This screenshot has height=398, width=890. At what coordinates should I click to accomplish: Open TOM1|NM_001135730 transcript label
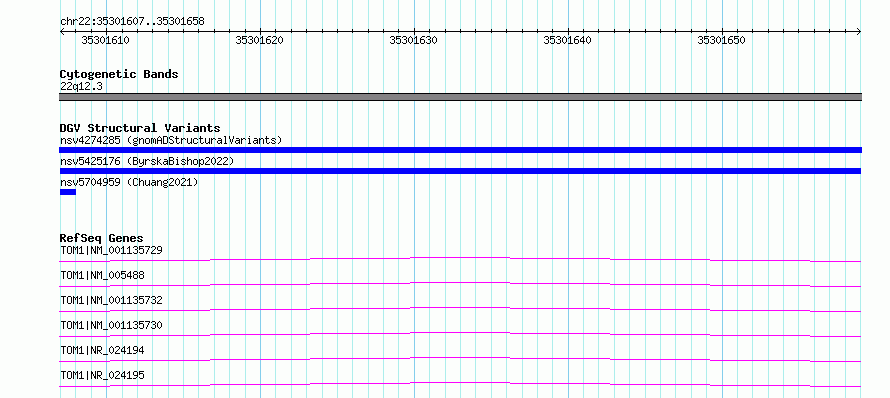click(112, 325)
